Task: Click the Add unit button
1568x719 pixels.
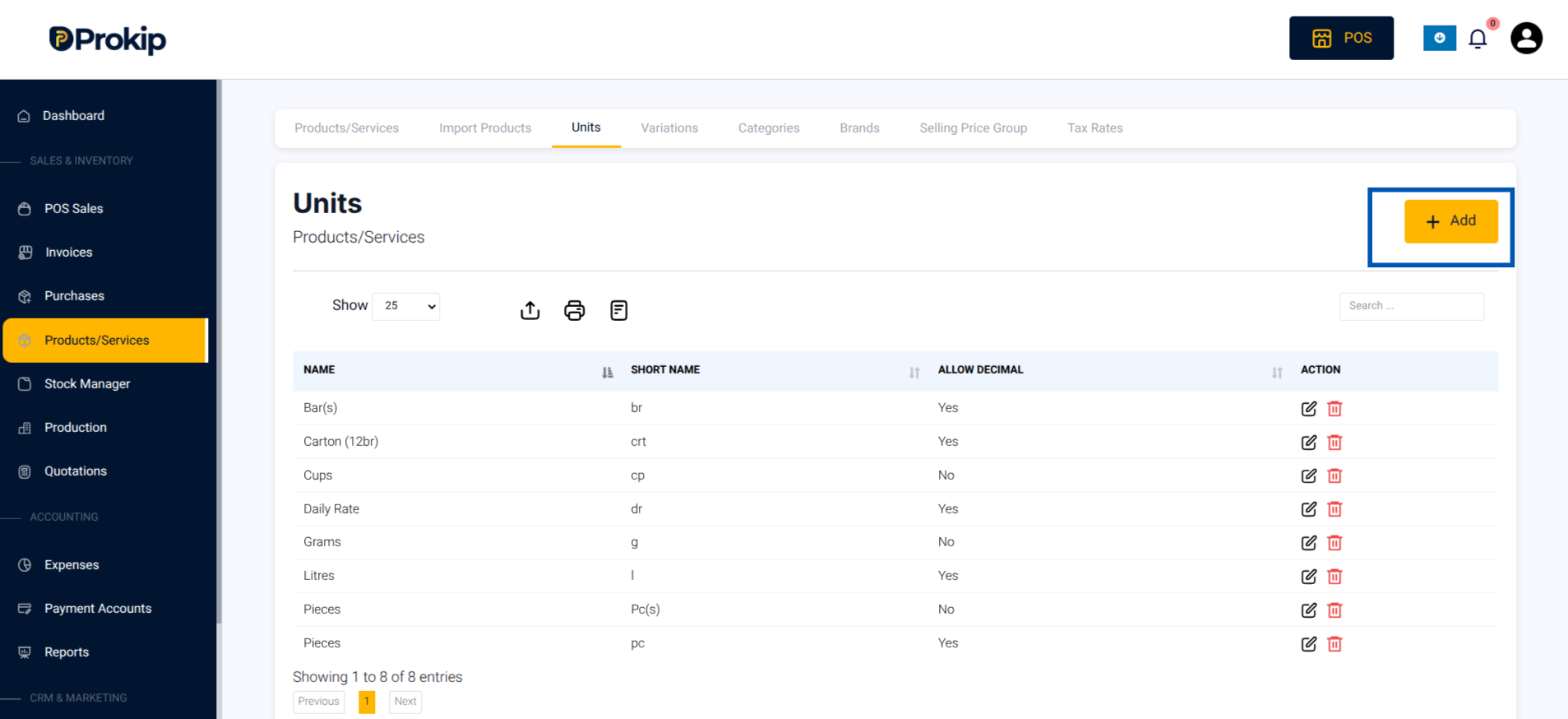Action: 1451,221
